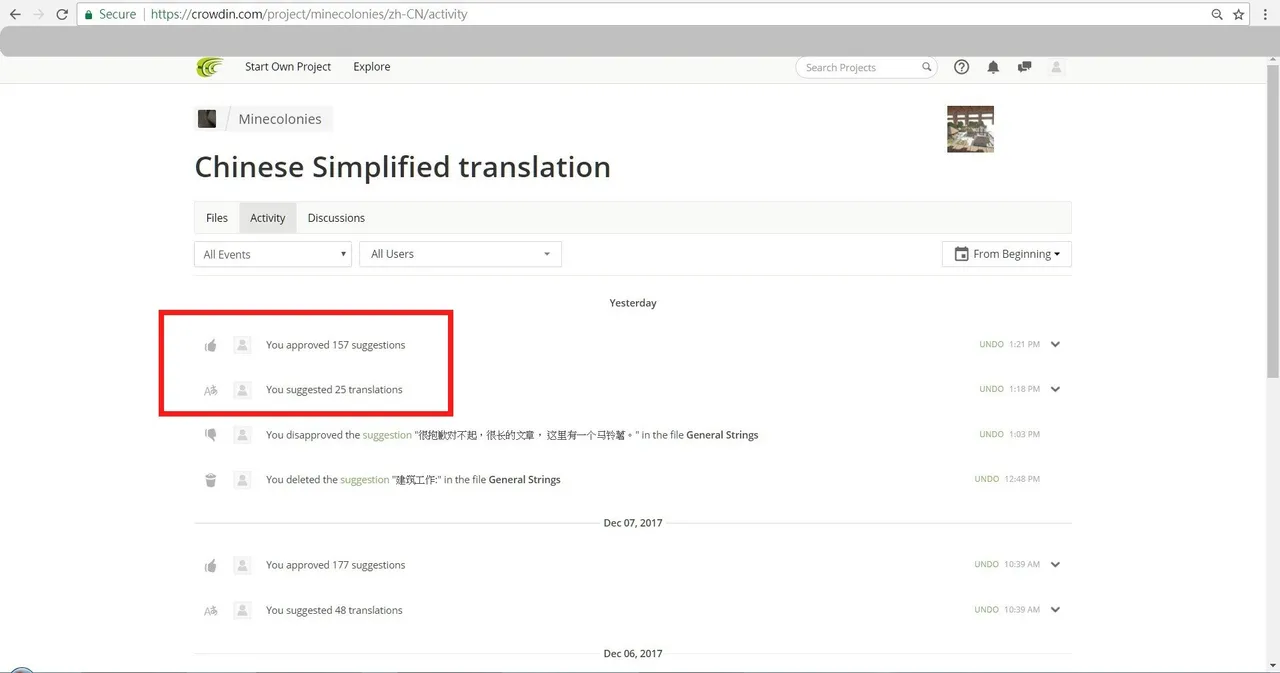Click 'You suggested 48 translations' text

tap(334, 610)
